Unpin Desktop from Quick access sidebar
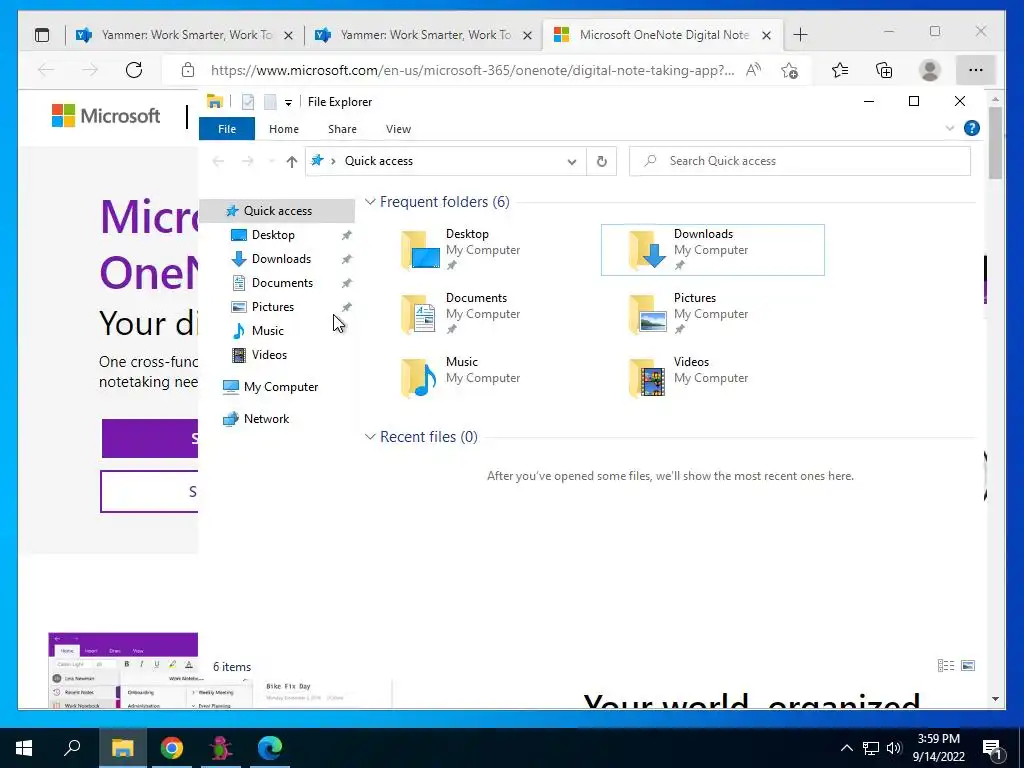Image resolution: width=1024 pixels, height=768 pixels. pos(347,235)
